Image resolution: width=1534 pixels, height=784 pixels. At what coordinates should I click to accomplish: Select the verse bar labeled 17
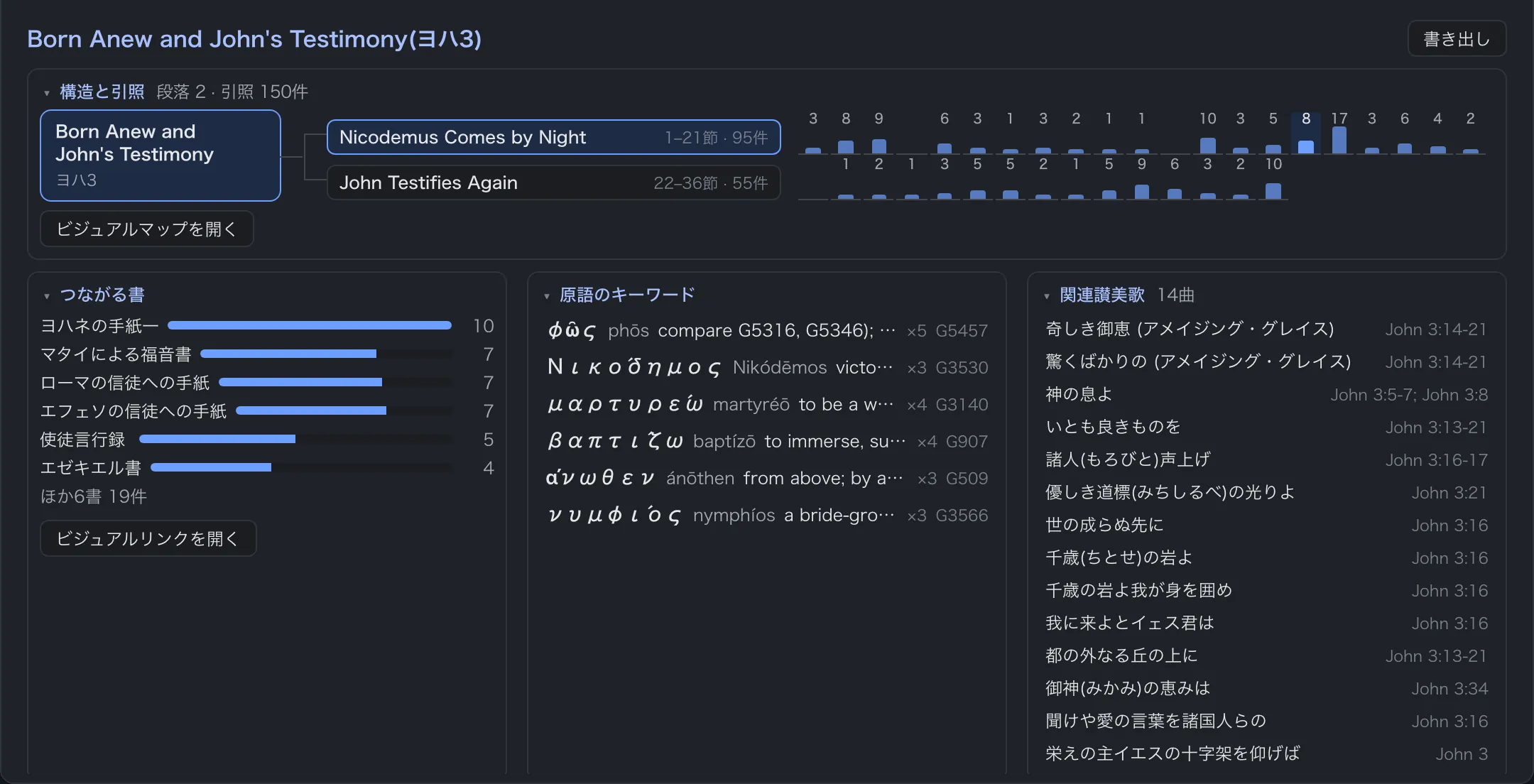tap(1339, 133)
